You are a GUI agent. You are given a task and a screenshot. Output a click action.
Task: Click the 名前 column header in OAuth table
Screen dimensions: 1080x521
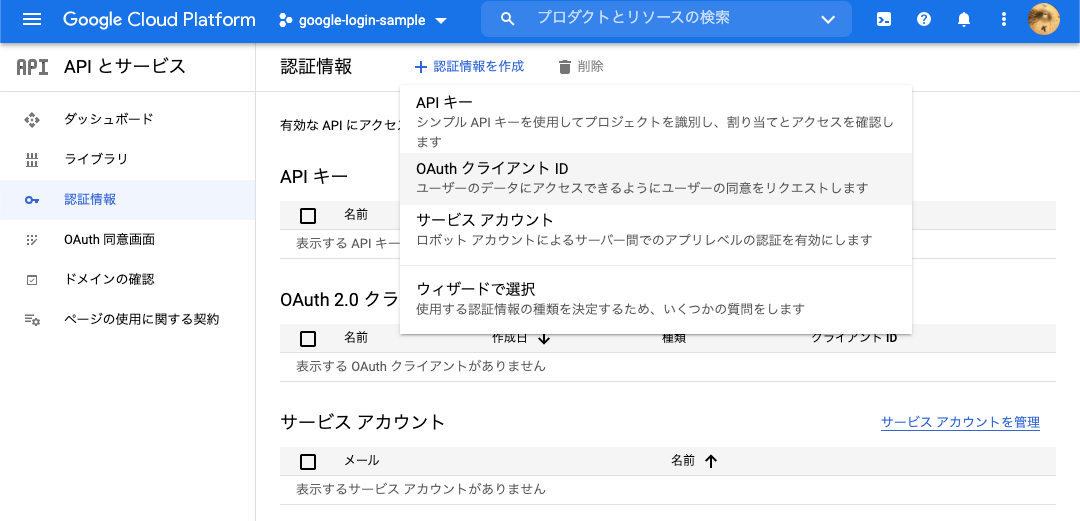point(356,338)
